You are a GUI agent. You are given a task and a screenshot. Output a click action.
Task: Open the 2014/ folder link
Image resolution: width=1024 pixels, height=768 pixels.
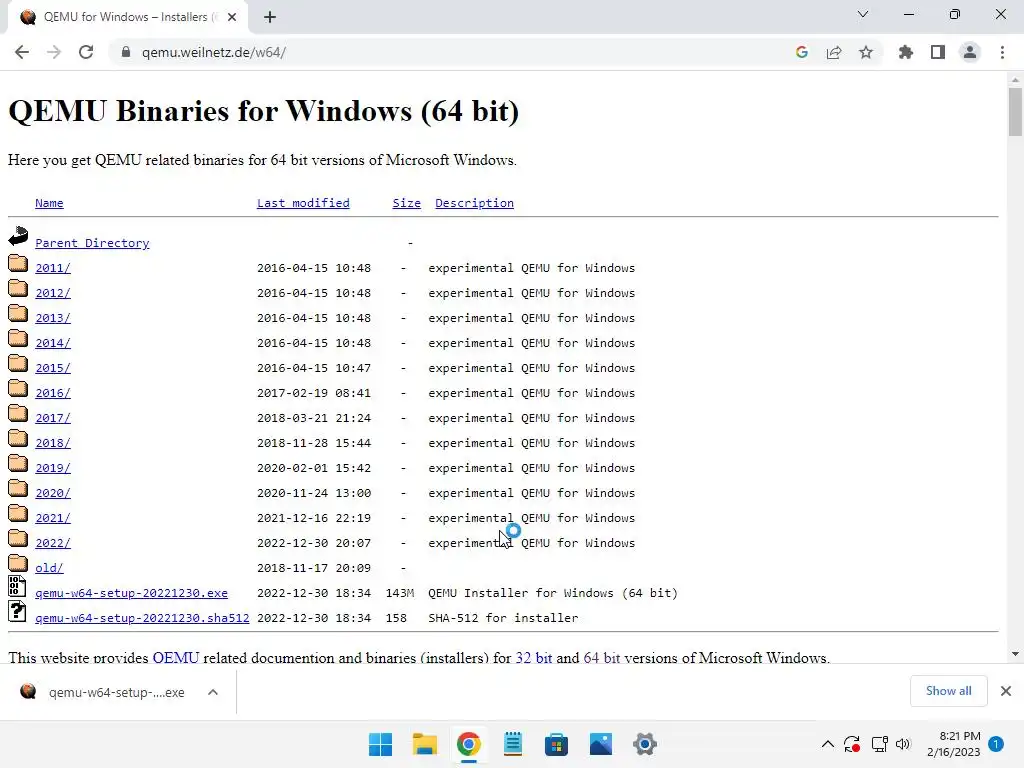[x=53, y=343]
